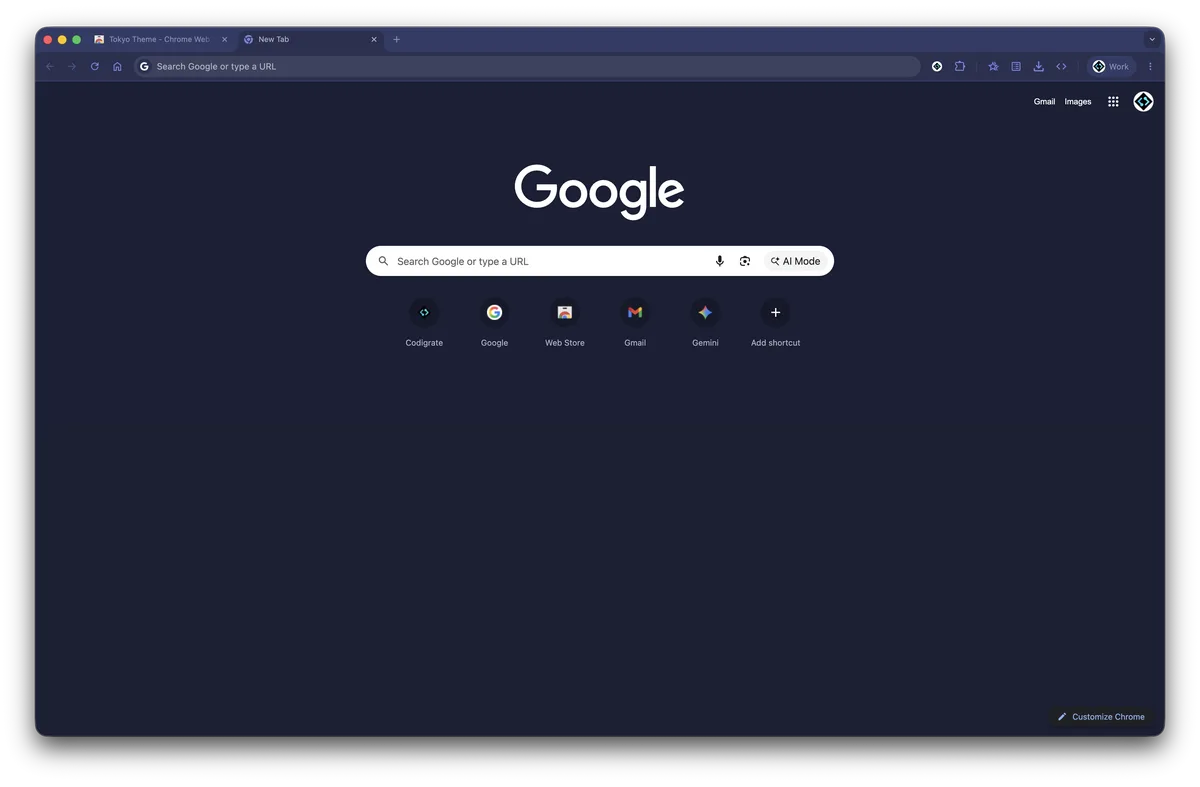Open the Images link

(x=1078, y=102)
